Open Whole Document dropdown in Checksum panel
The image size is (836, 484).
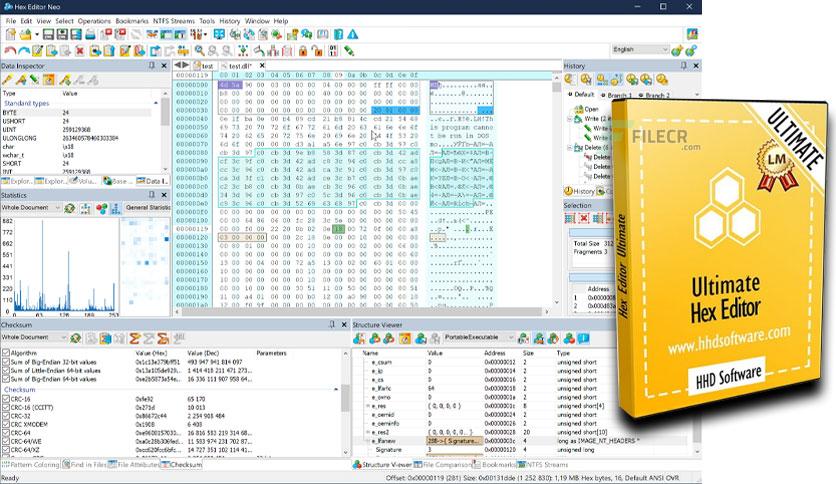coord(34,337)
